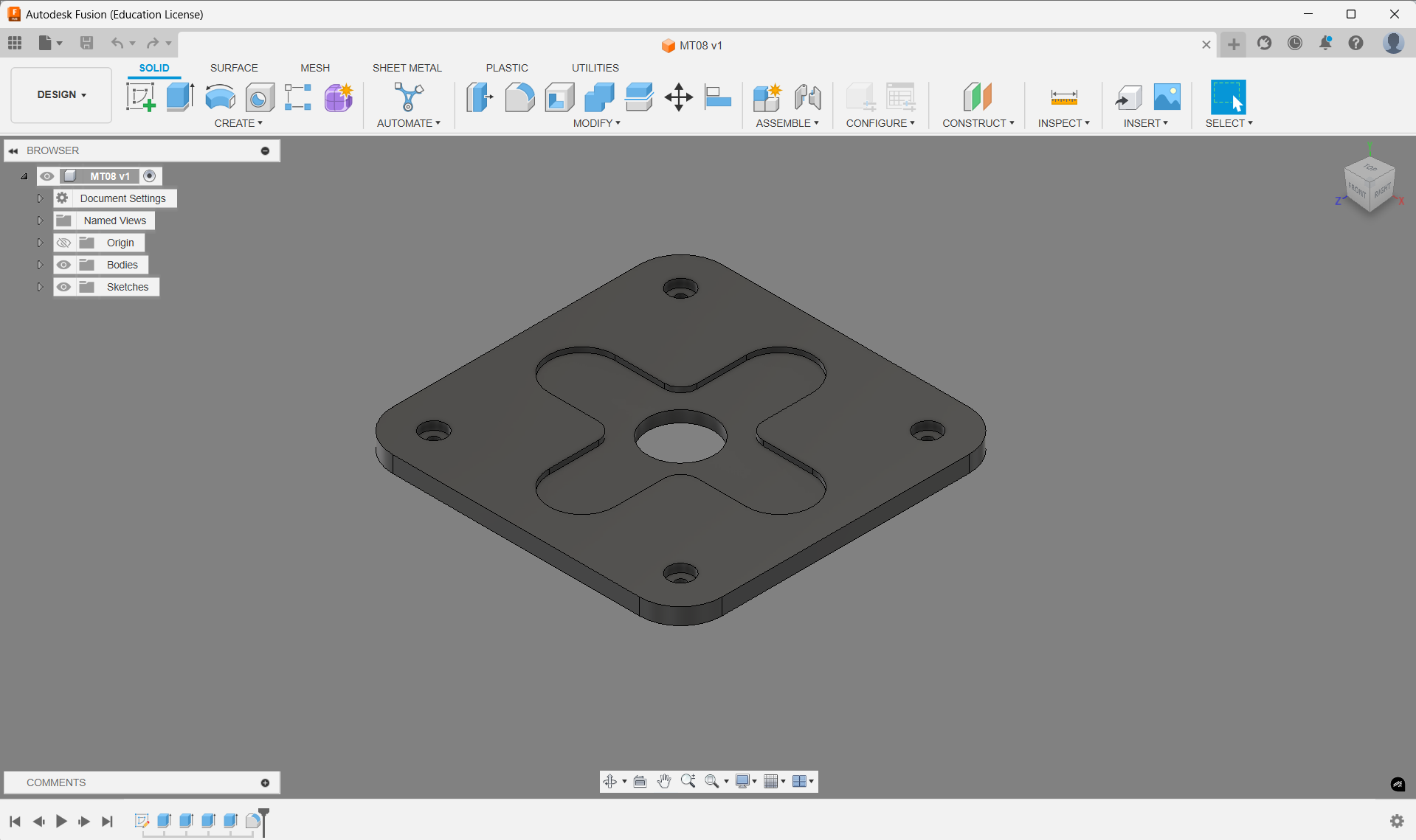Click the last fillet feature in timeline
This screenshot has width=1416, height=840.
(252, 821)
